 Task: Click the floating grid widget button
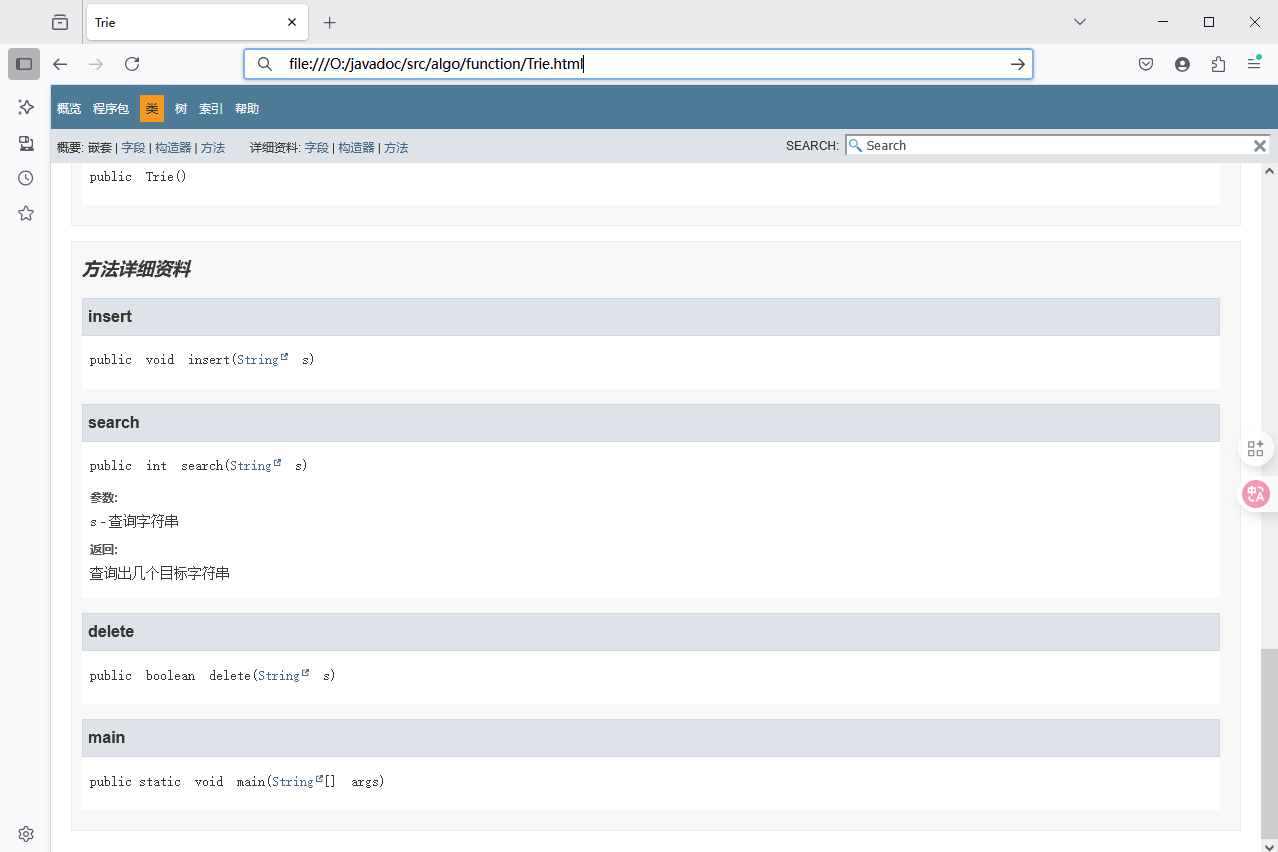coord(1256,448)
